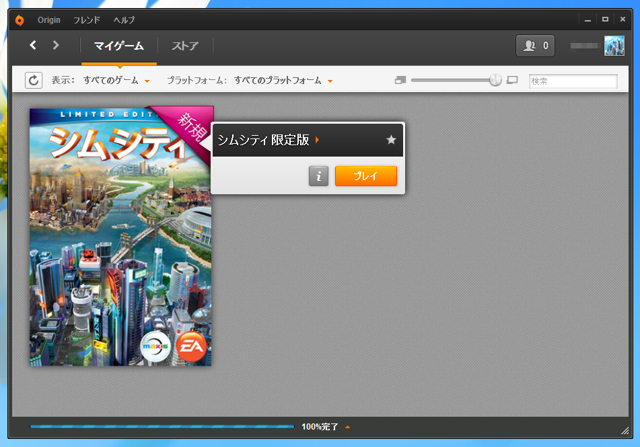Click the tile size slider handle
Viewport: 640px width, 447px height.
tap(495, 80)
